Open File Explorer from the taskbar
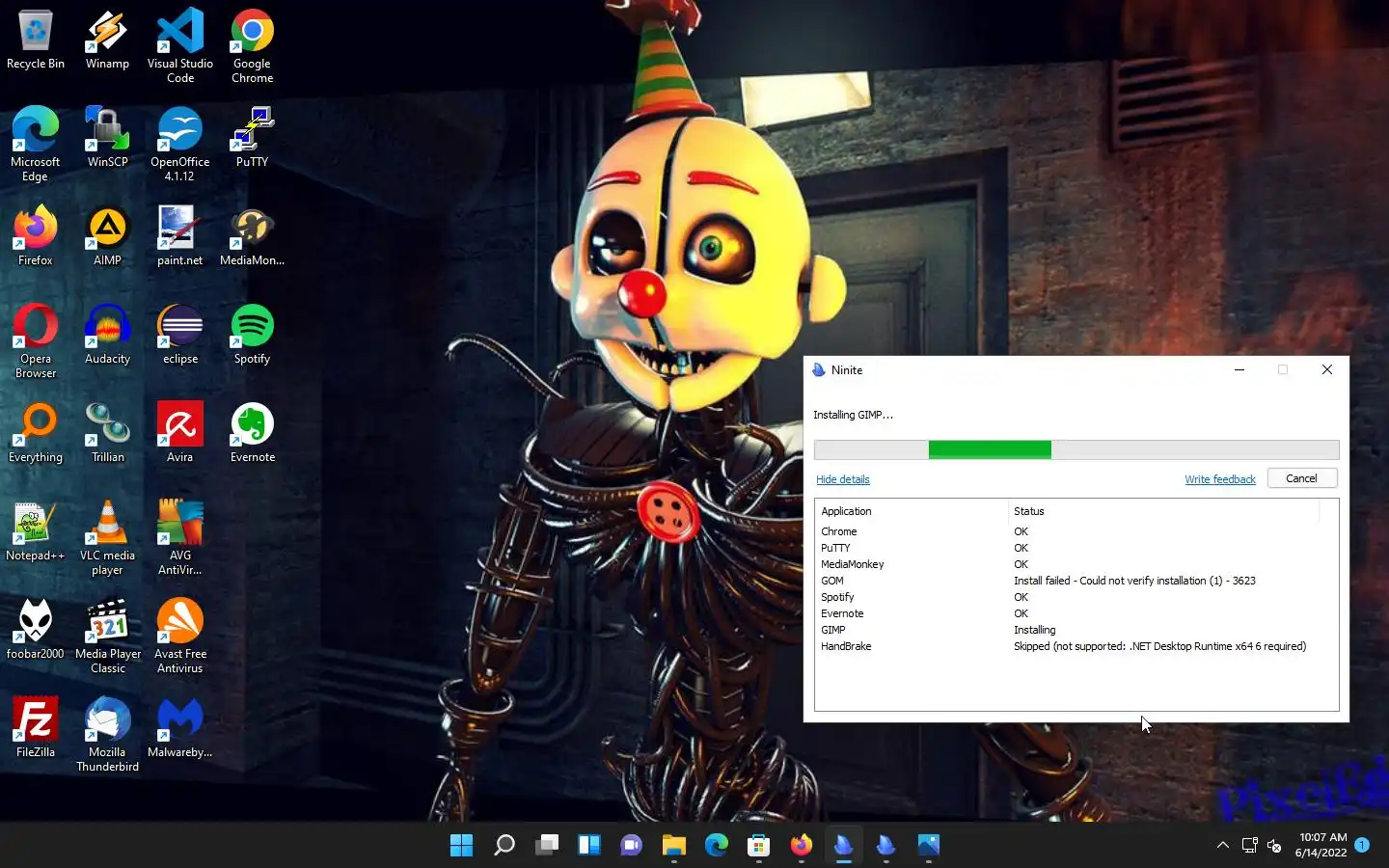Image resolution: width=1389 pixels, height=868 pixels. point(673,846)
